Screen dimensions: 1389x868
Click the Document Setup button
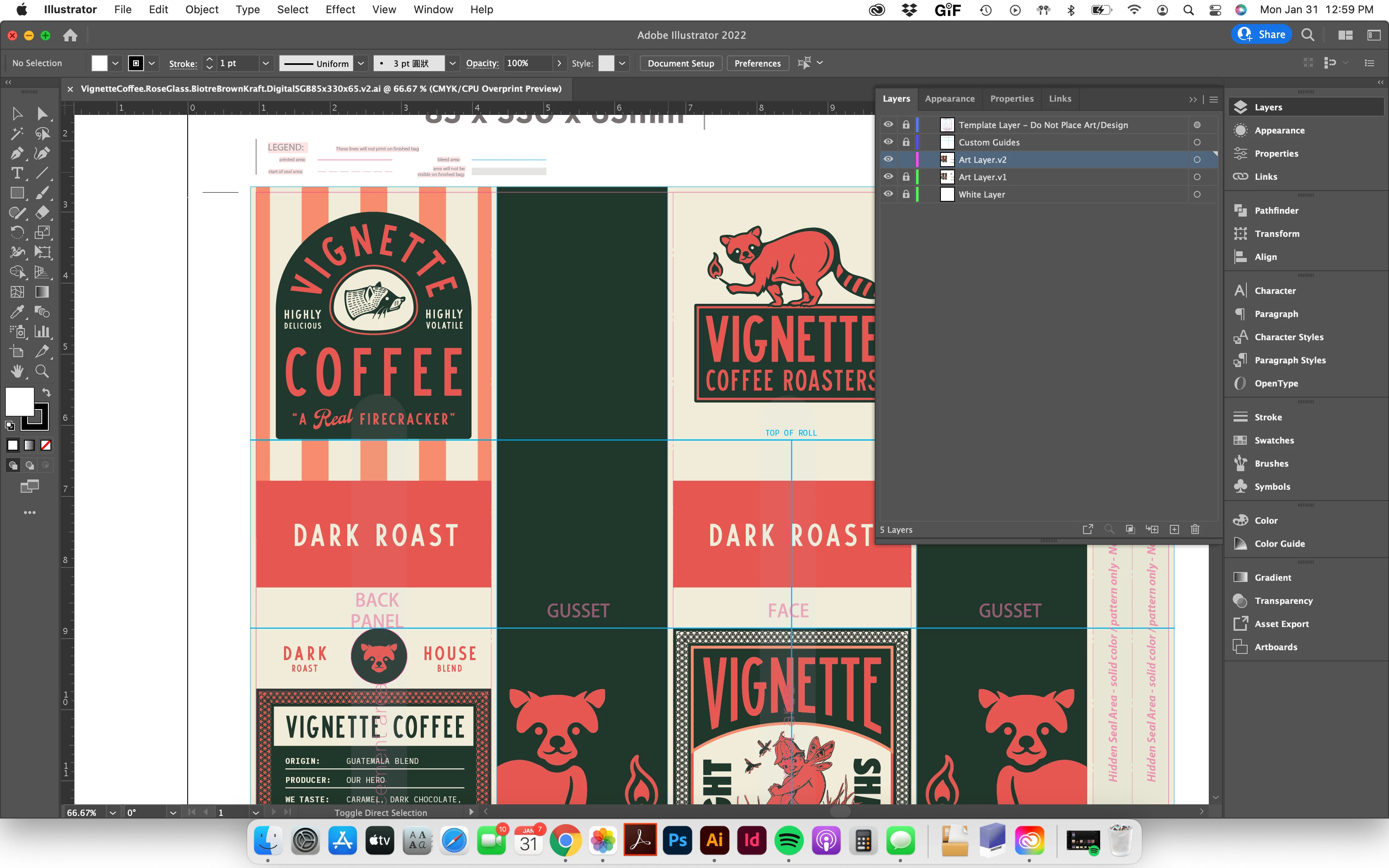[x=681, y=63]
